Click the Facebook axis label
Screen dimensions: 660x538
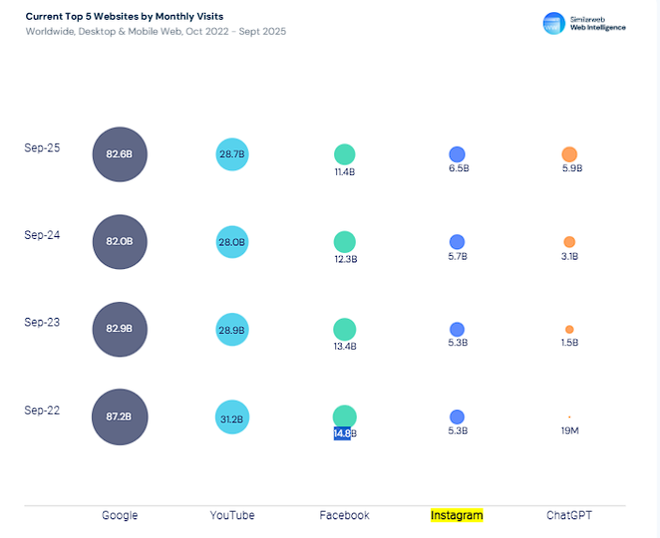[x=344, y=515]
